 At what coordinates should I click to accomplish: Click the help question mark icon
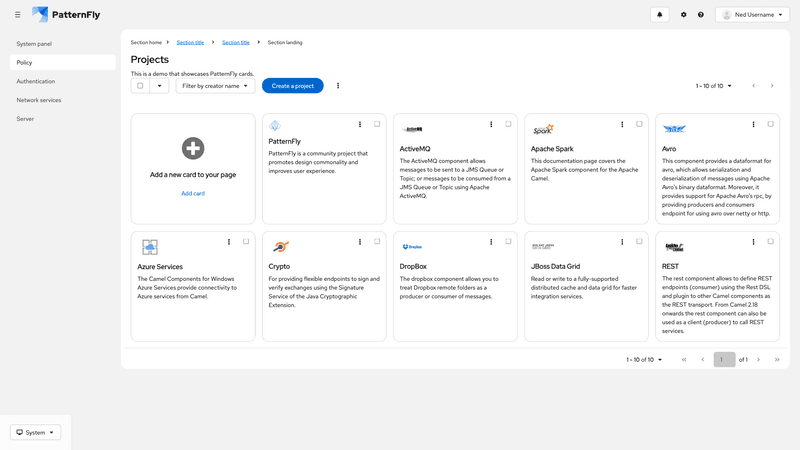click(701, 15)
